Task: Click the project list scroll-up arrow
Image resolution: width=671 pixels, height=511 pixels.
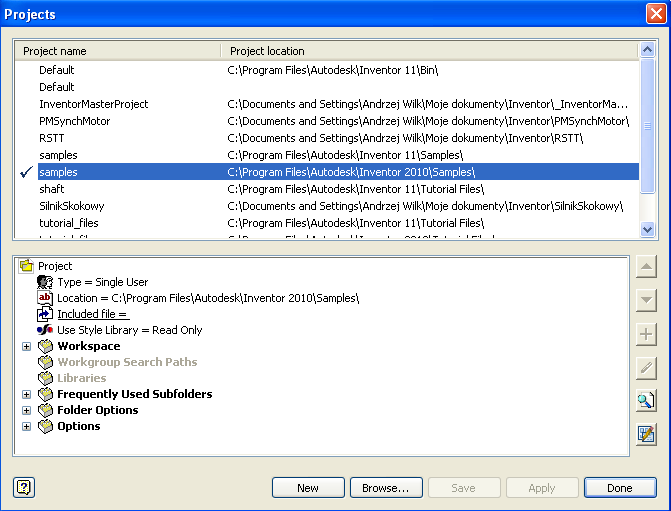Action: 647,50
